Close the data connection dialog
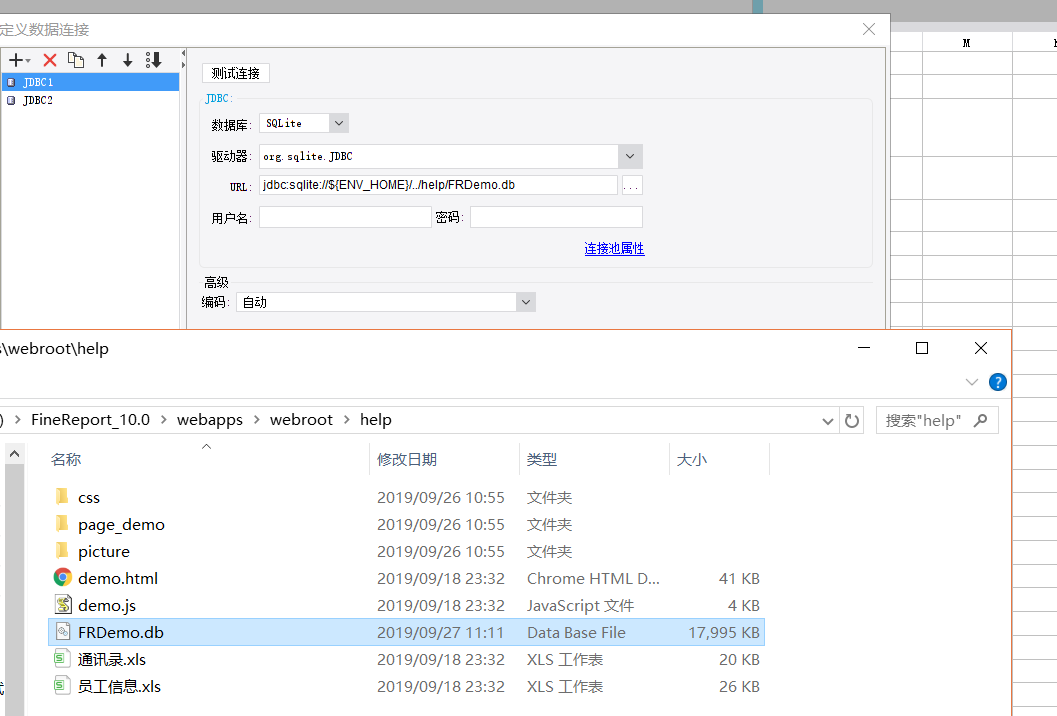1057x716 pixels. pyautogui.click(x=869, y=29)
